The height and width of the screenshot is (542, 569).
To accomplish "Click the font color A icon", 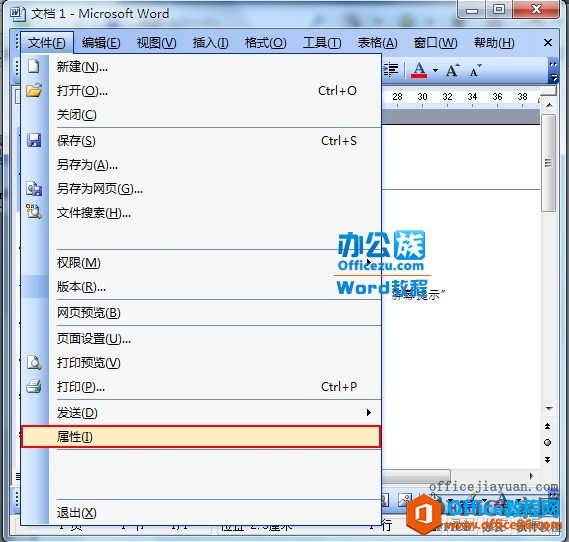I will click(x=419, y=70).
